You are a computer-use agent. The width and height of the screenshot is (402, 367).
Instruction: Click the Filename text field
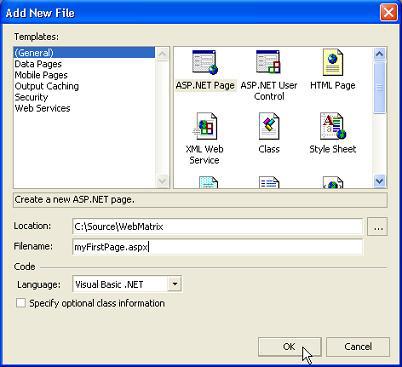point(217,247)
